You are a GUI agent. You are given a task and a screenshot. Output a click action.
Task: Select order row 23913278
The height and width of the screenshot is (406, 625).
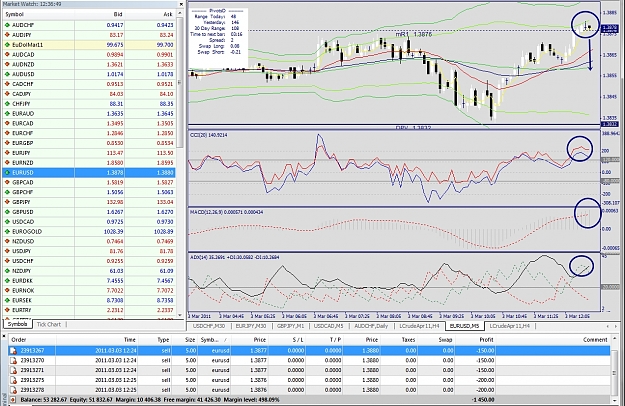[x=309, y=390]
